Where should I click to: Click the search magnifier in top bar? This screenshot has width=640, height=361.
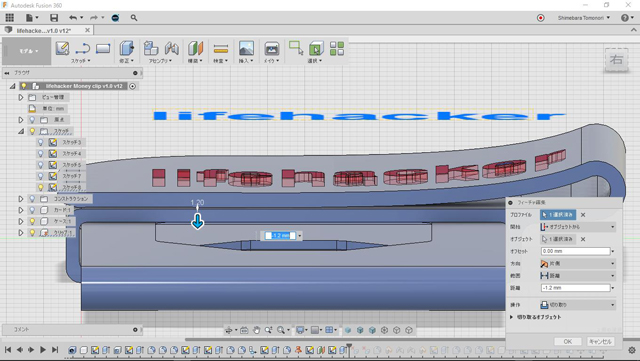click(x=134, y=18)
